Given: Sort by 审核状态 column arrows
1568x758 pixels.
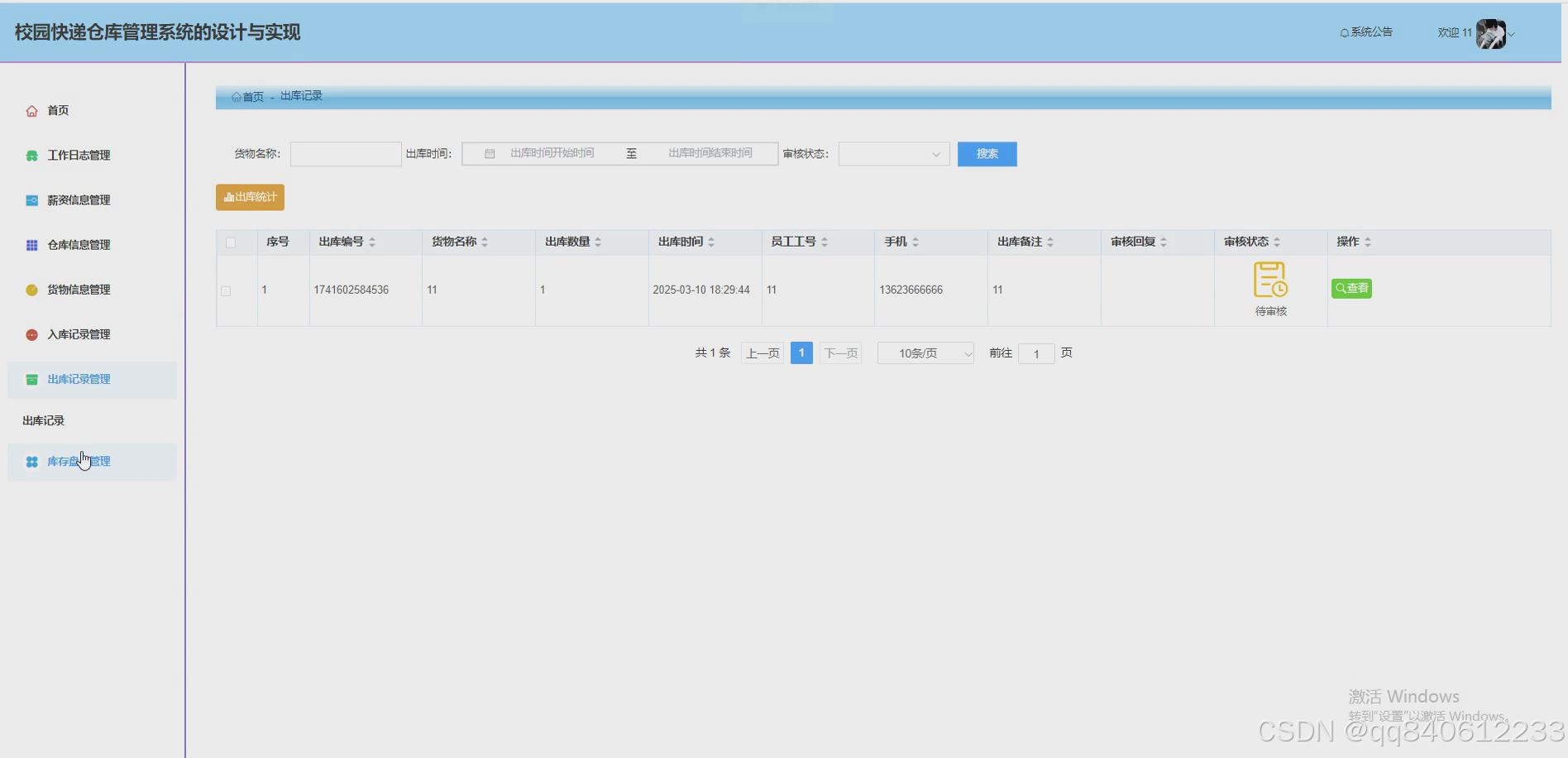Looking at the screenshot, I should pos(1277,242).
